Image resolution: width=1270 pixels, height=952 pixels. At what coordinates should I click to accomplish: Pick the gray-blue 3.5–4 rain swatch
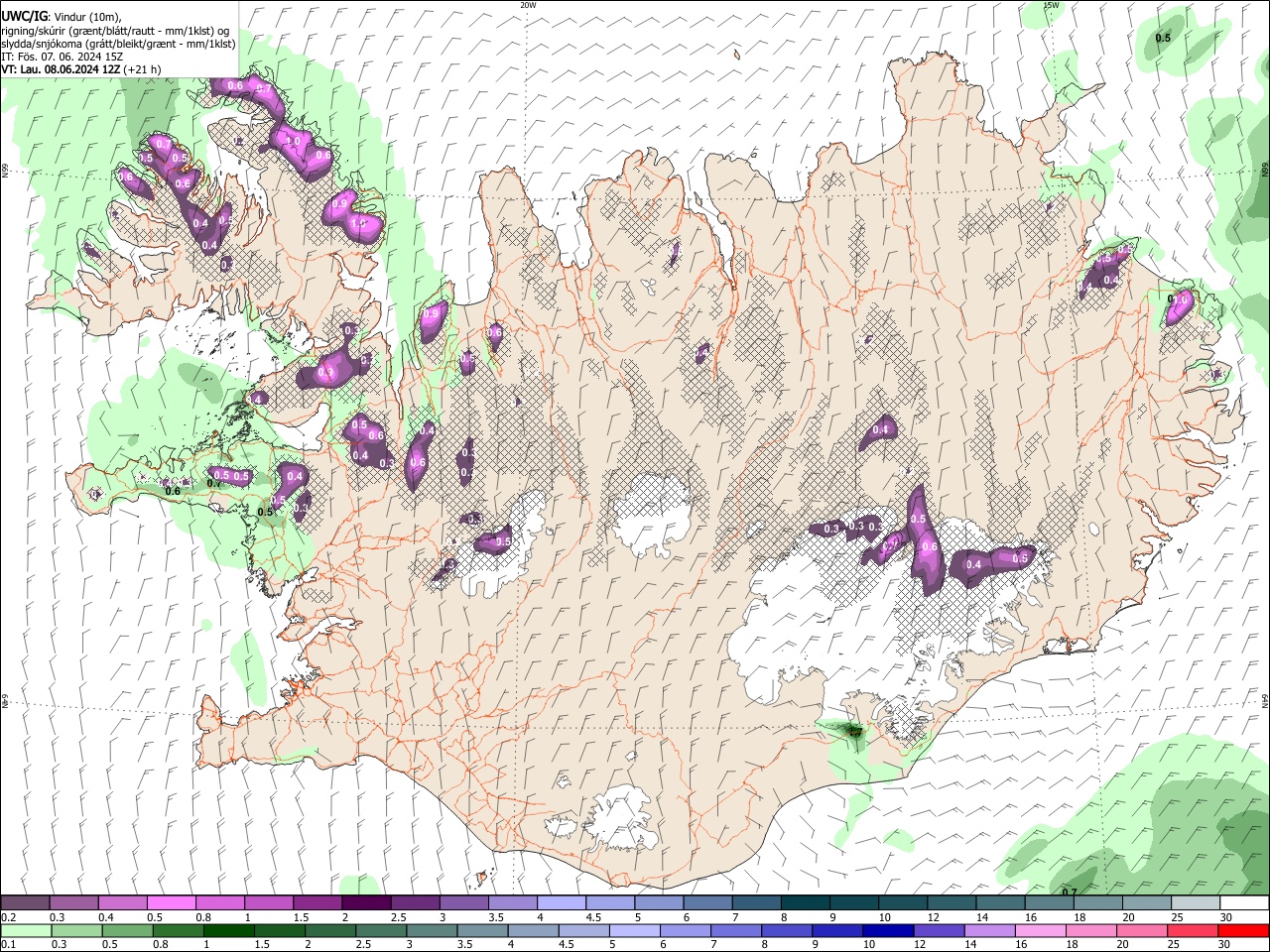pos(482,930)
